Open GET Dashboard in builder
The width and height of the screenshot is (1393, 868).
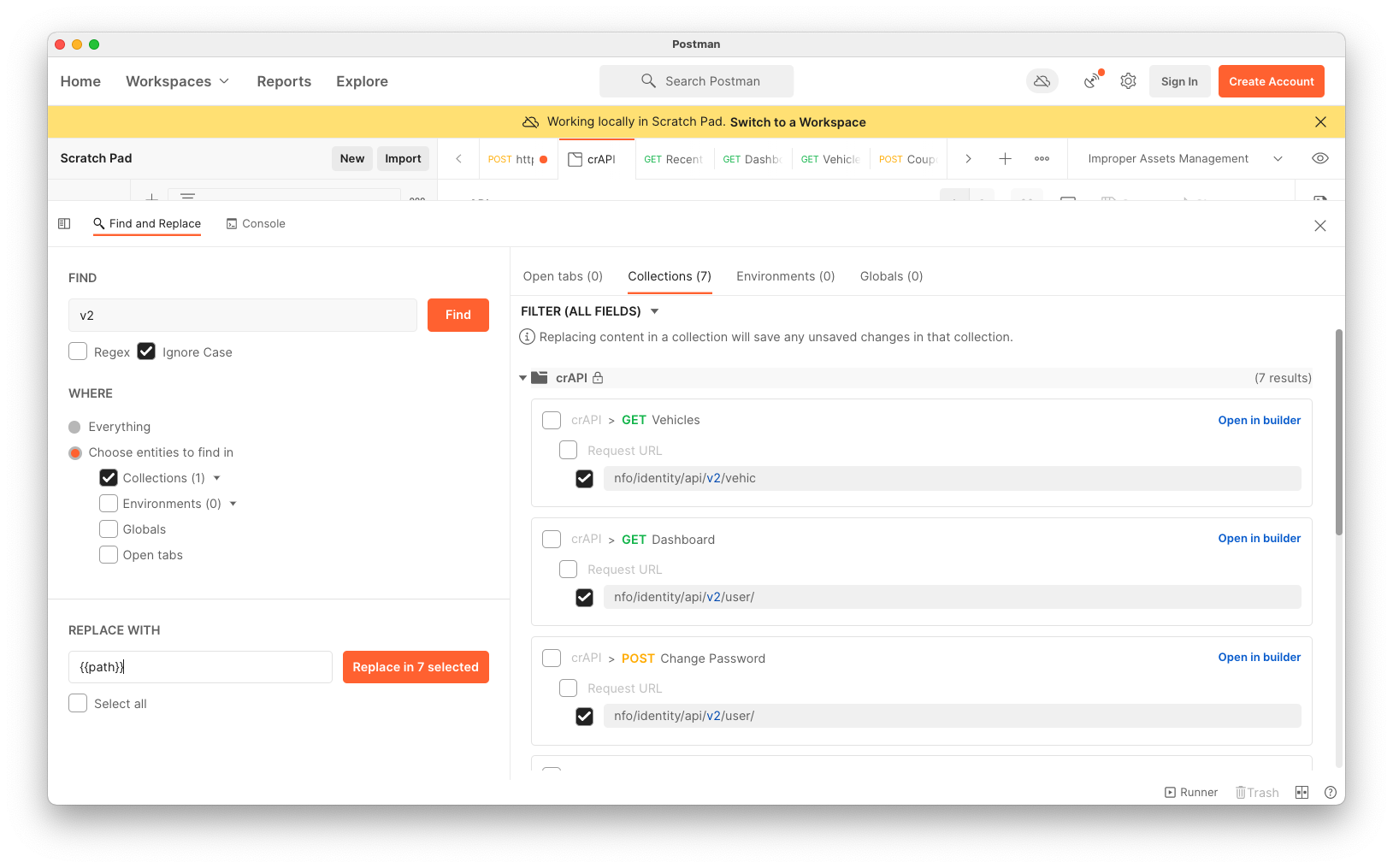pyautogui.click(x=1259, y=538)
